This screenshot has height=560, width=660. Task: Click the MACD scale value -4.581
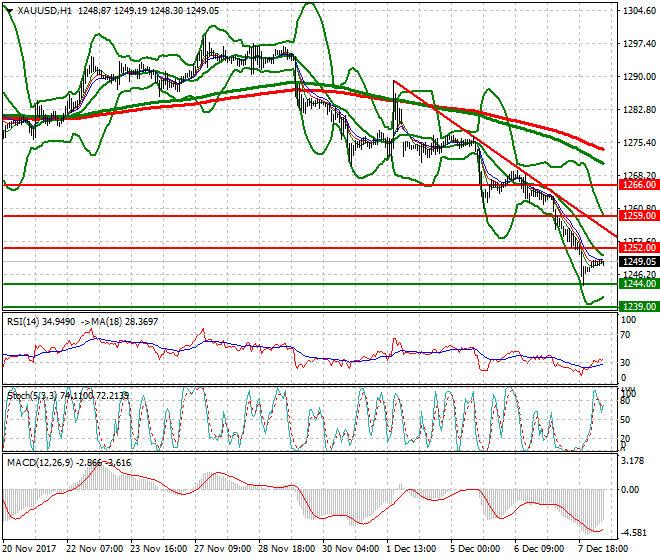pyautogui.click(x=633, y=533)
